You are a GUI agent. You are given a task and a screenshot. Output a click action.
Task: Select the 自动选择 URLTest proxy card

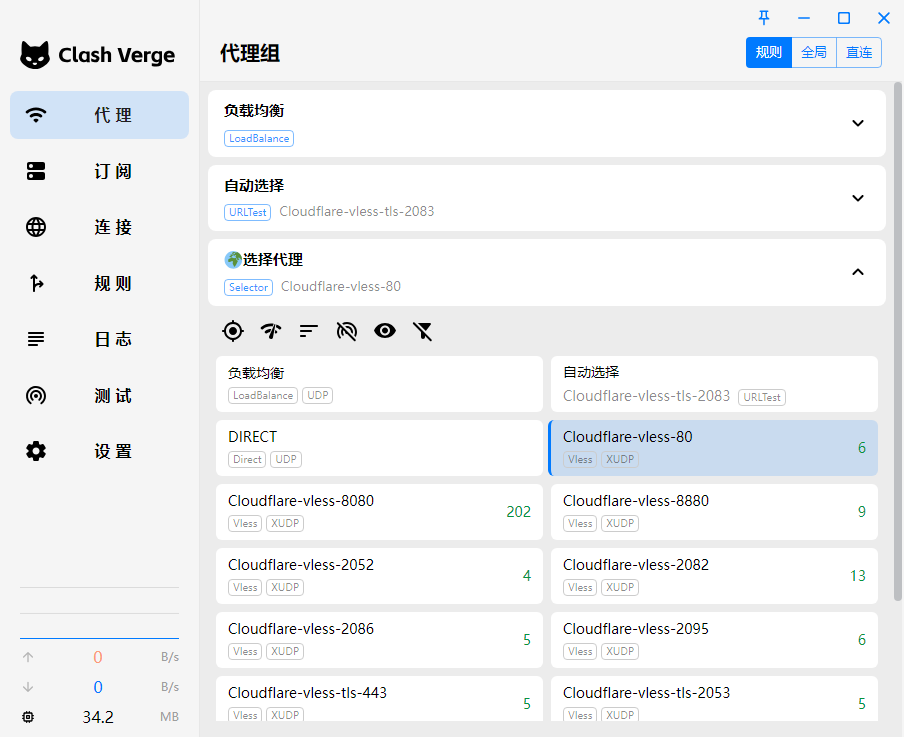pos(714,384)
